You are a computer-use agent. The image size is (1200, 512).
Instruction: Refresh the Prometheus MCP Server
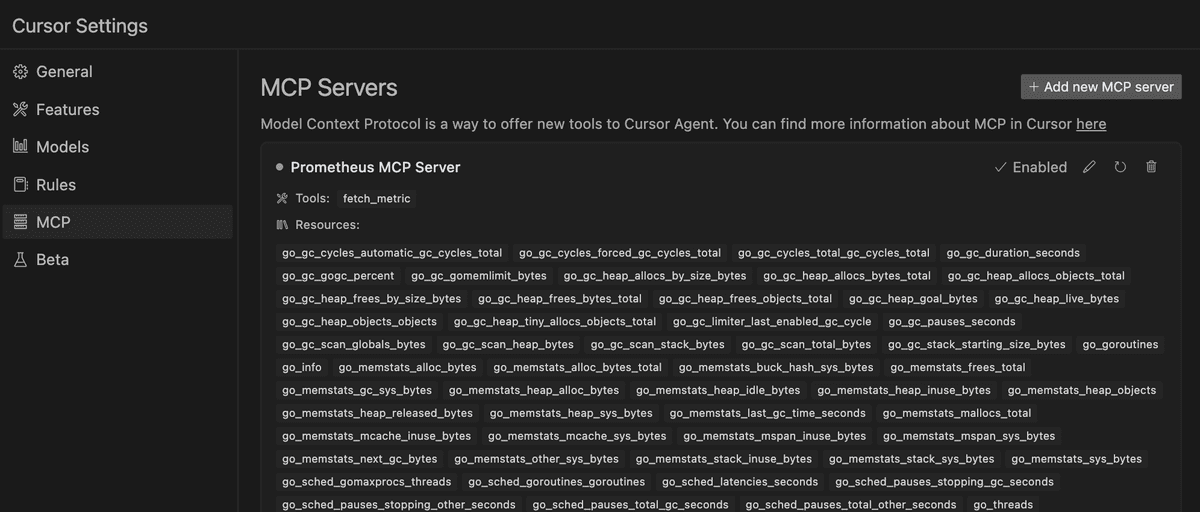[1120, 167]
